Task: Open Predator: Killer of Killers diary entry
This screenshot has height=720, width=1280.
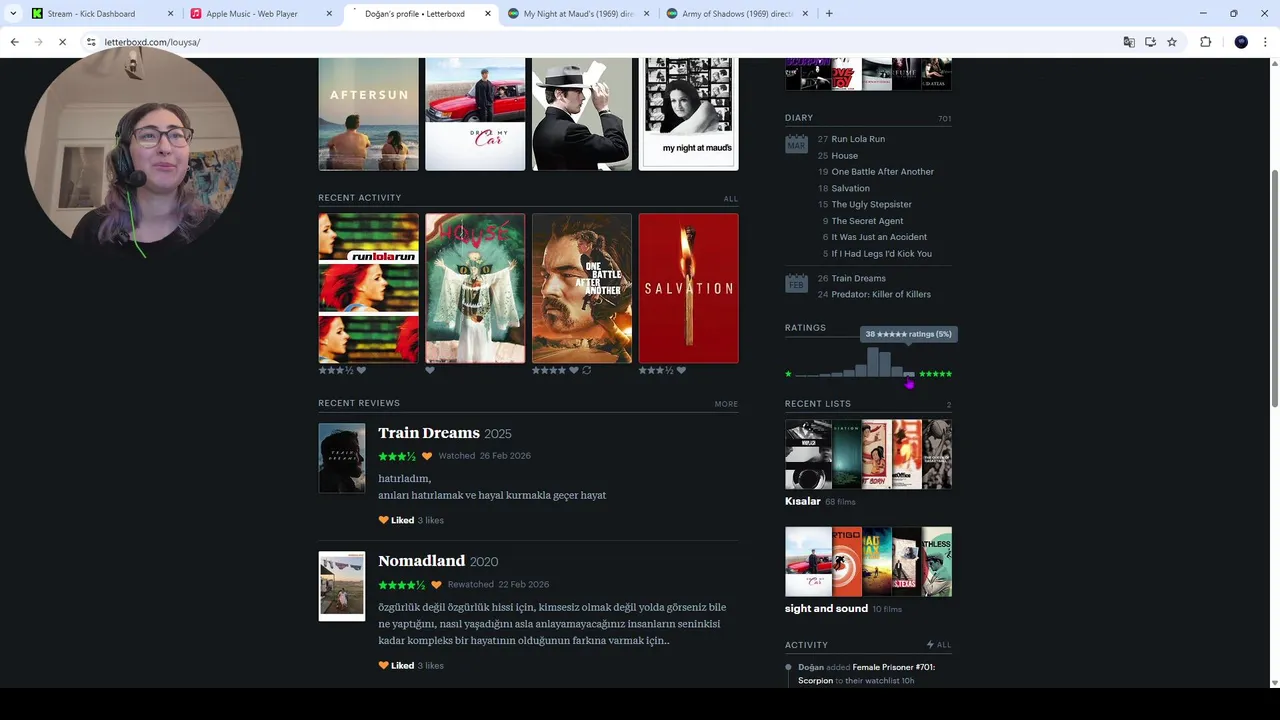Action: (881, 294)
